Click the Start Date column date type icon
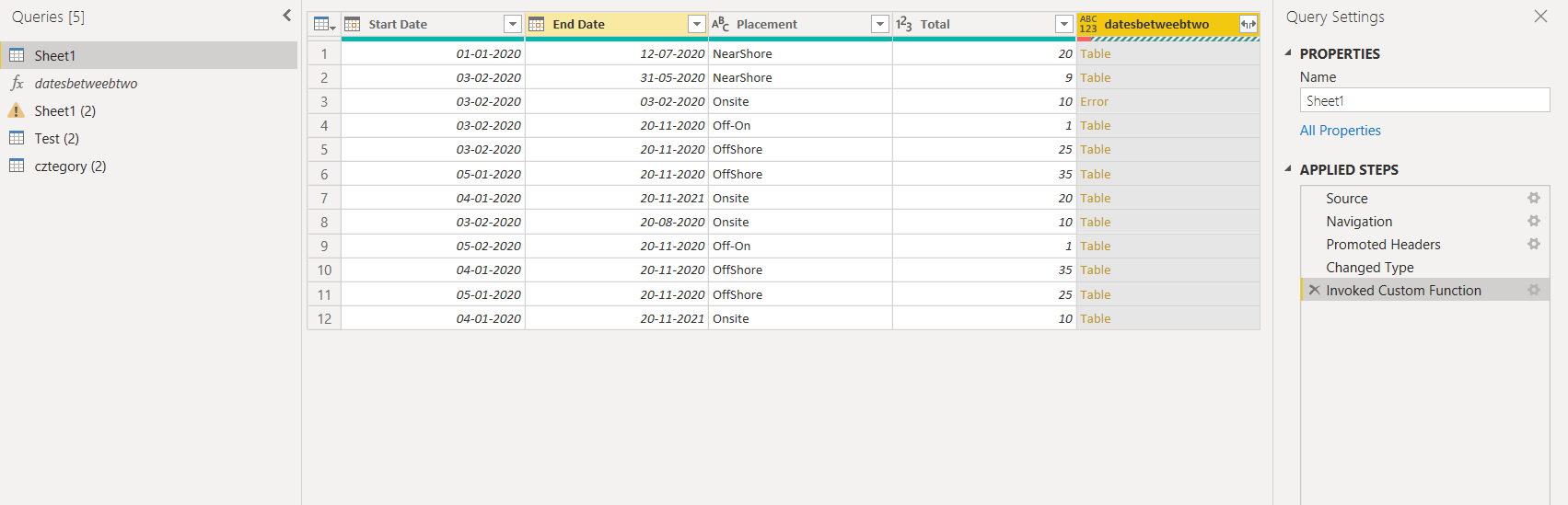1568x505 pixels. tap(353, 24)
